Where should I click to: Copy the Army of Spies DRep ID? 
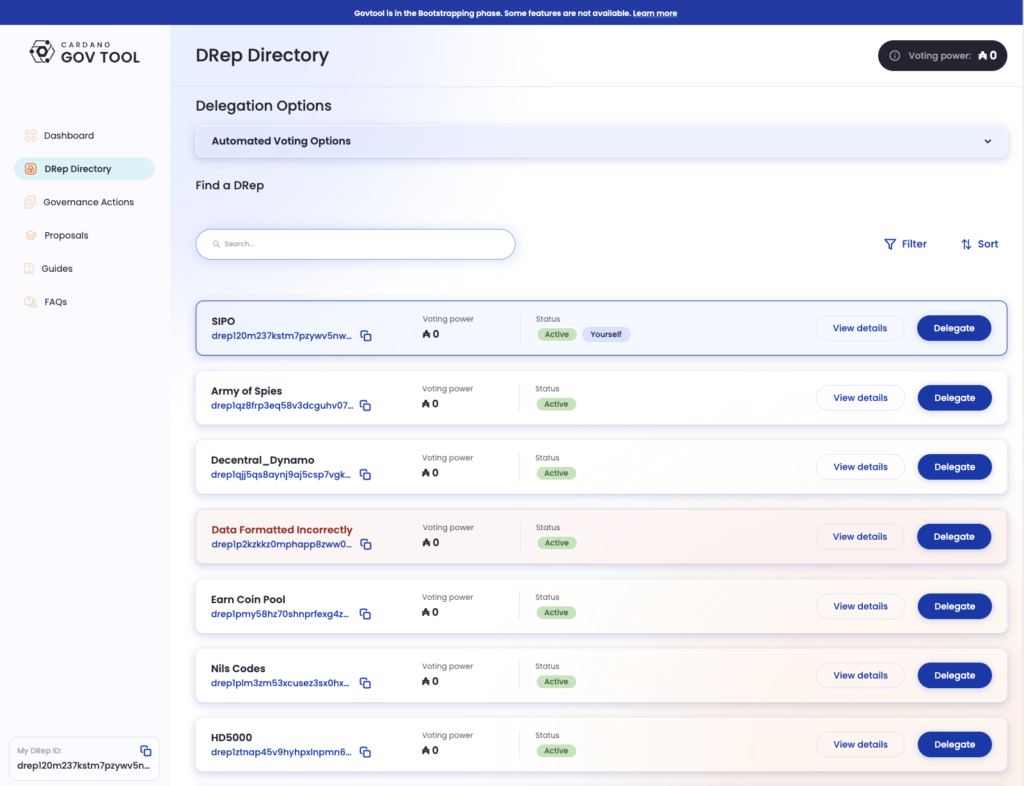[x=366, y=406]
